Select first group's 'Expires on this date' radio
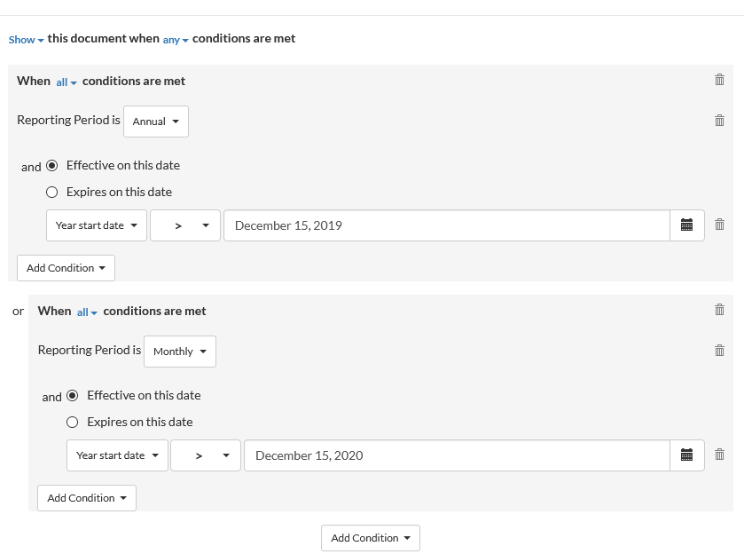 point(55,191)
